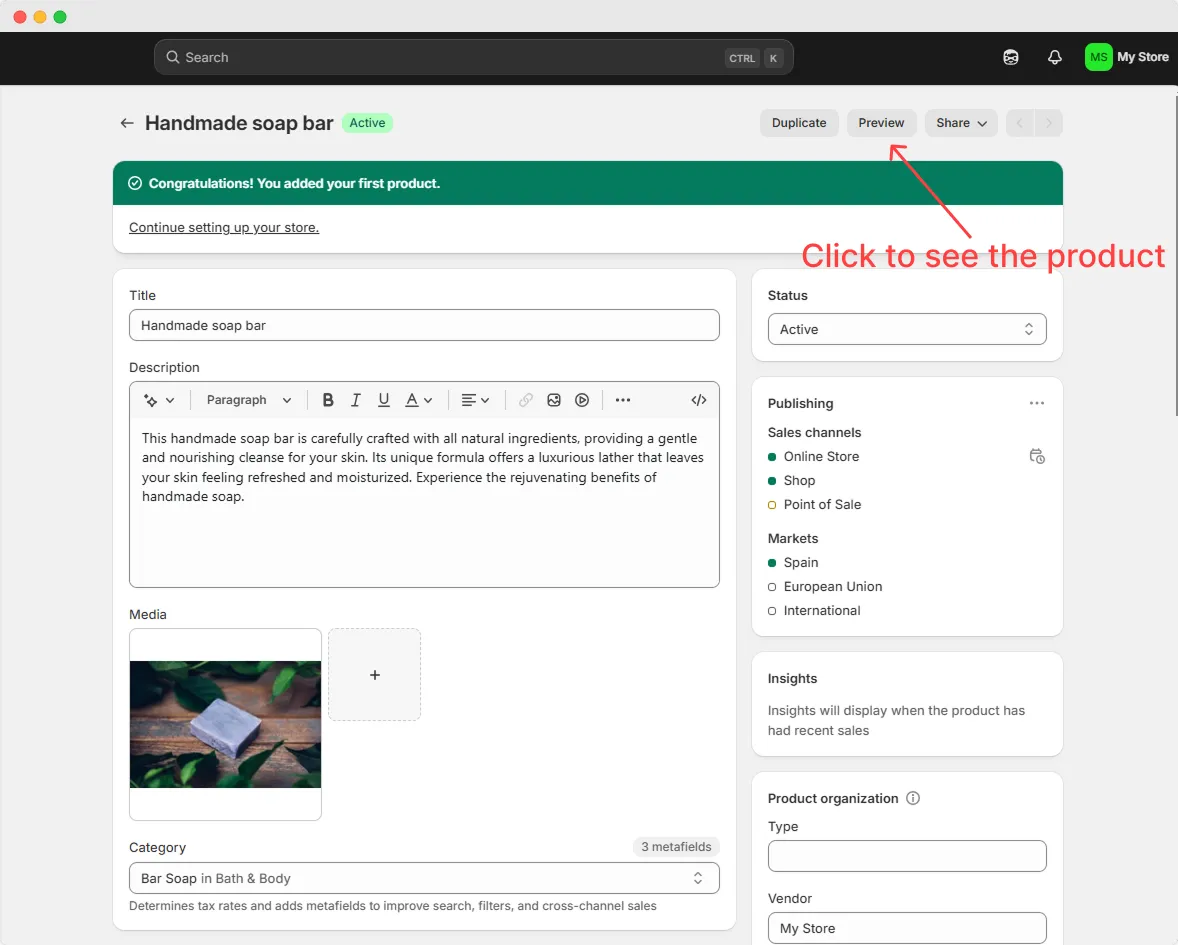Open the Publishing overflow menu

click(x=1036, y=403)
